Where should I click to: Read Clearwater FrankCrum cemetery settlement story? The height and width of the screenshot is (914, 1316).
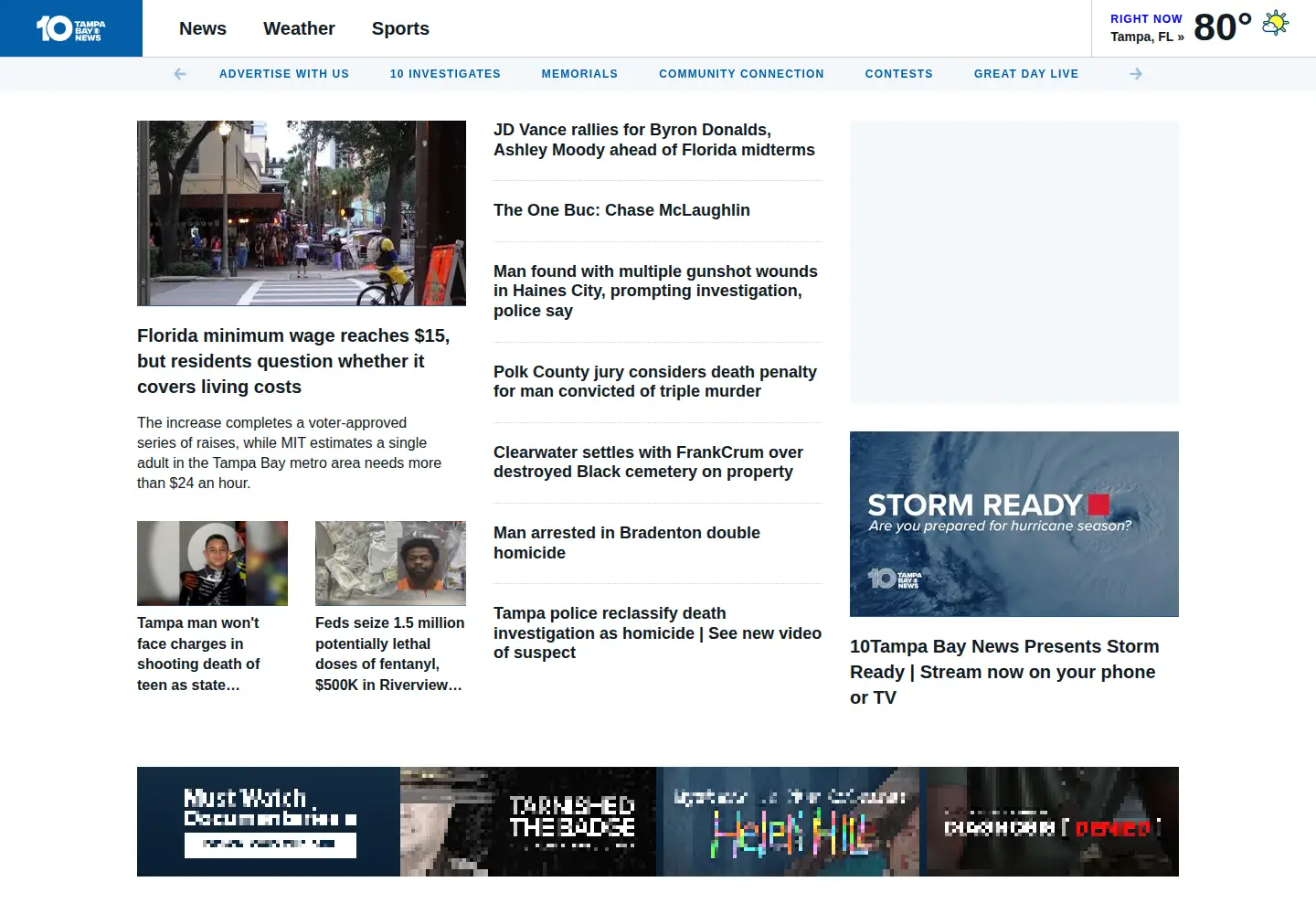pyautogui.click(x=649, y=462)
